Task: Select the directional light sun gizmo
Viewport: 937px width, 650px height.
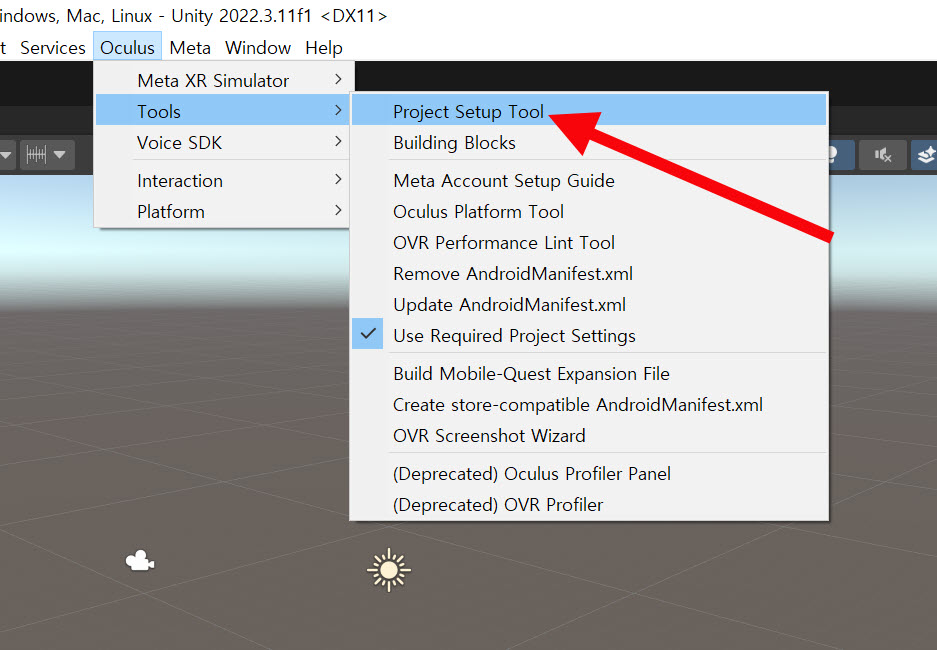Action: [x=389, y=570]
